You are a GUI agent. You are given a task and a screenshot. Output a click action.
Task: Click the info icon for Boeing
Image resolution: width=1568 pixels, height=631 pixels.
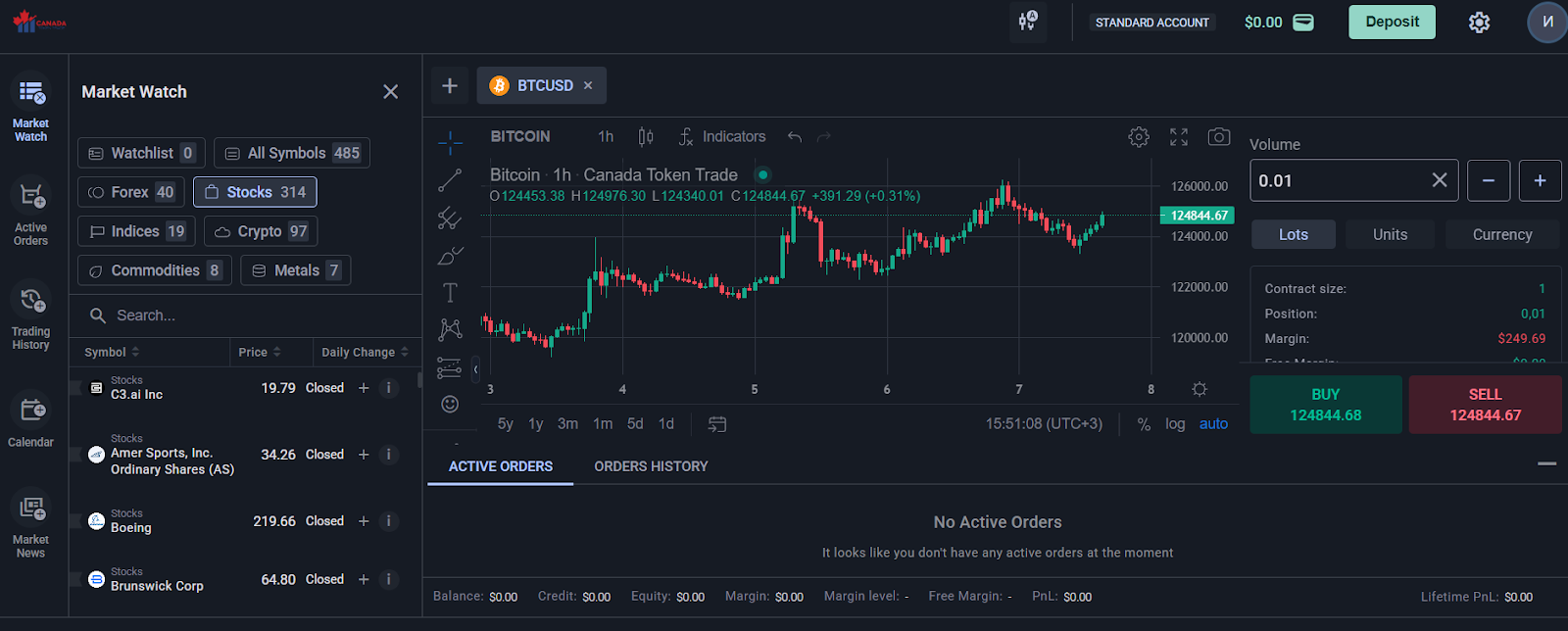[389, 521]
